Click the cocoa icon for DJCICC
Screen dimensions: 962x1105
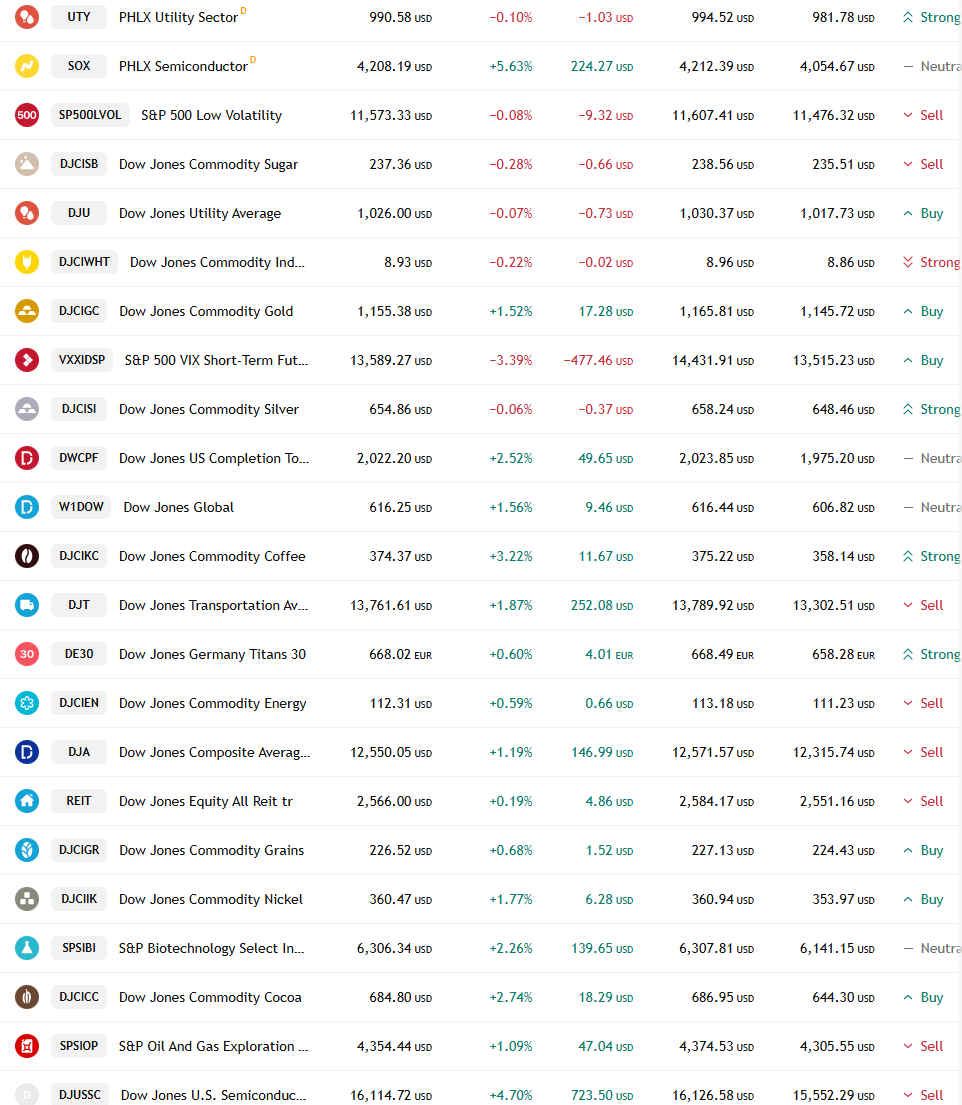pyautogui.click(x=27, y=996)
